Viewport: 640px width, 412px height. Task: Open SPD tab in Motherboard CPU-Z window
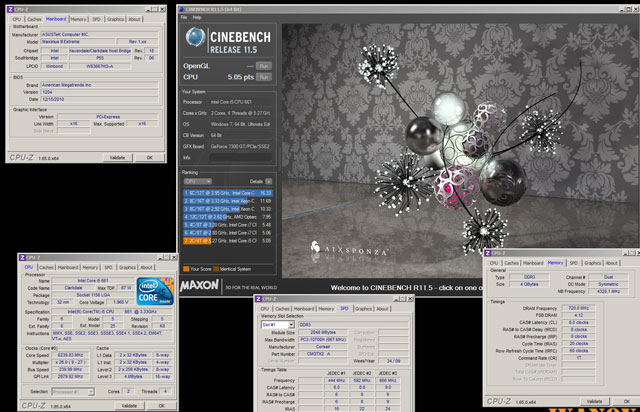(96, 19)
